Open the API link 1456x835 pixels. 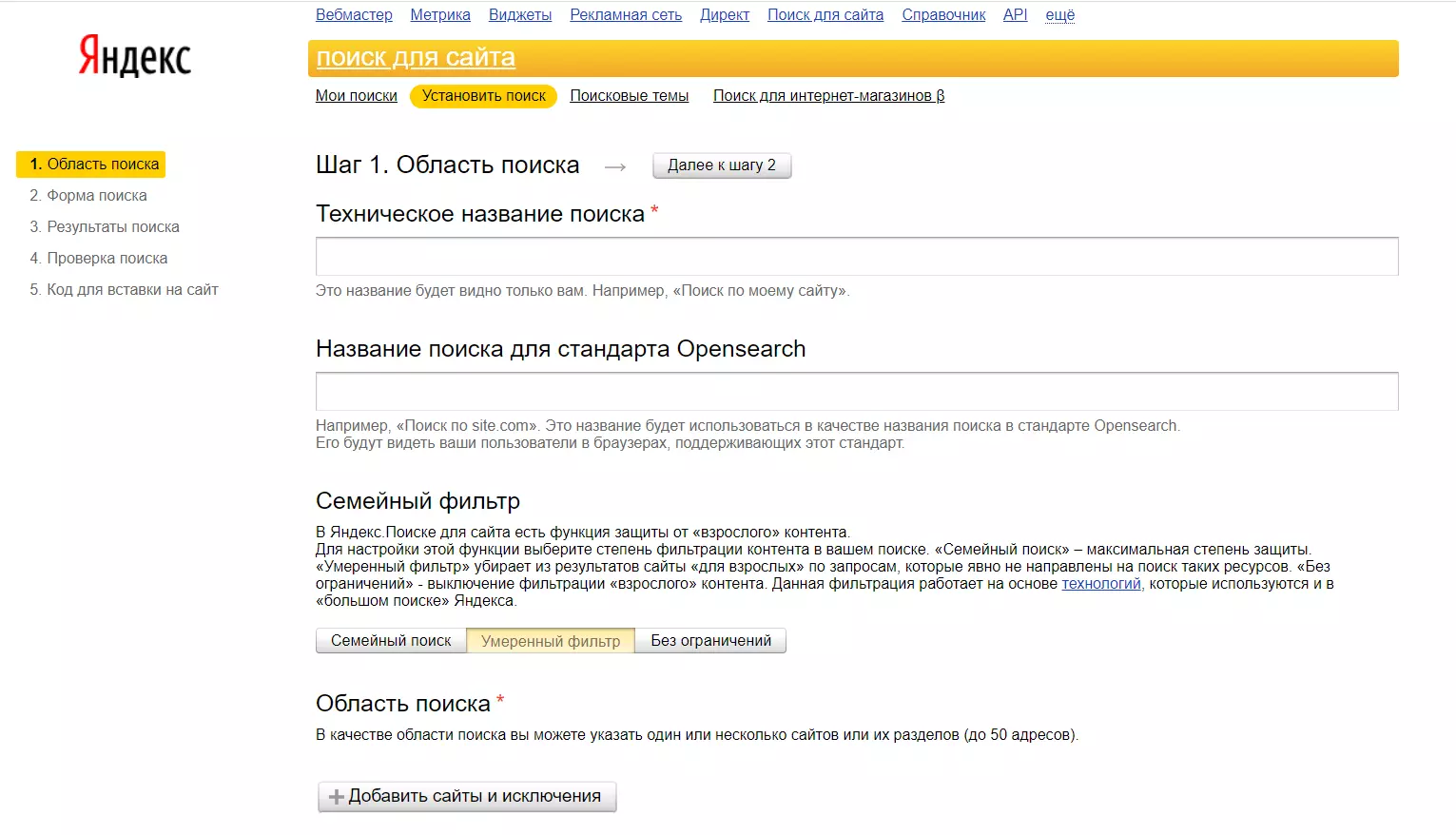[1015, 15]
